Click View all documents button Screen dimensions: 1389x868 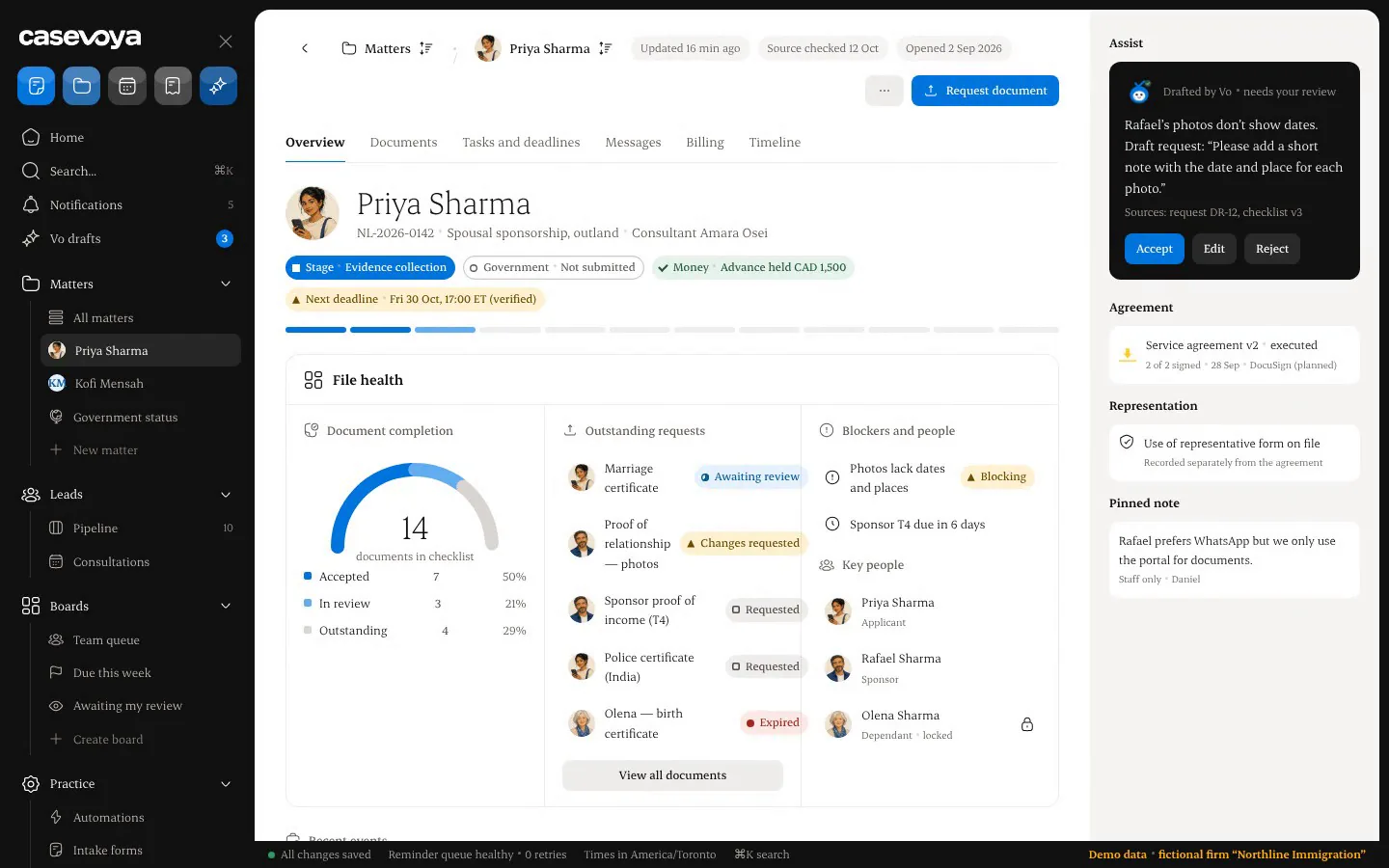[x=672, y=775]
